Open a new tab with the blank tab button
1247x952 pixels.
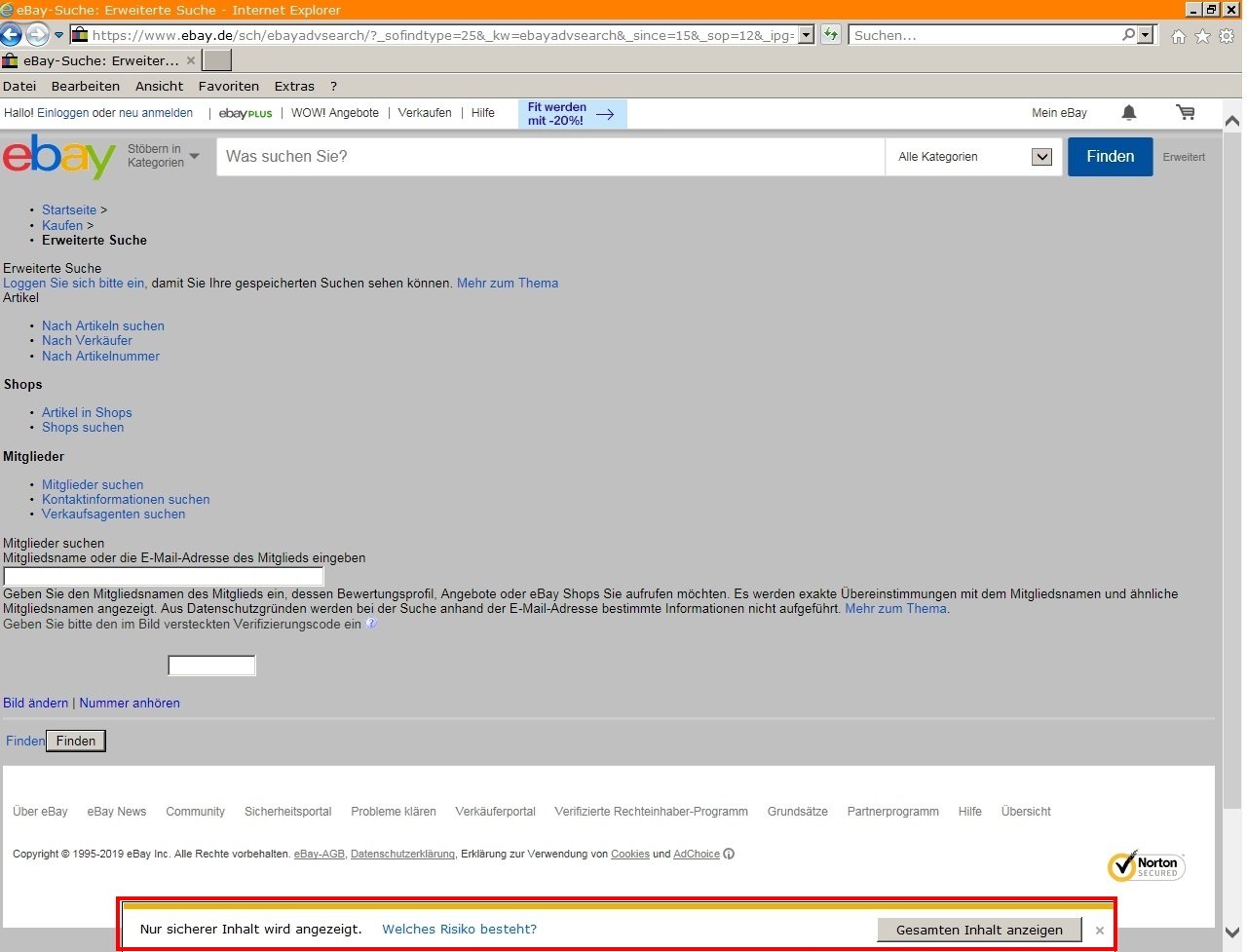click(x=217, y=60)
